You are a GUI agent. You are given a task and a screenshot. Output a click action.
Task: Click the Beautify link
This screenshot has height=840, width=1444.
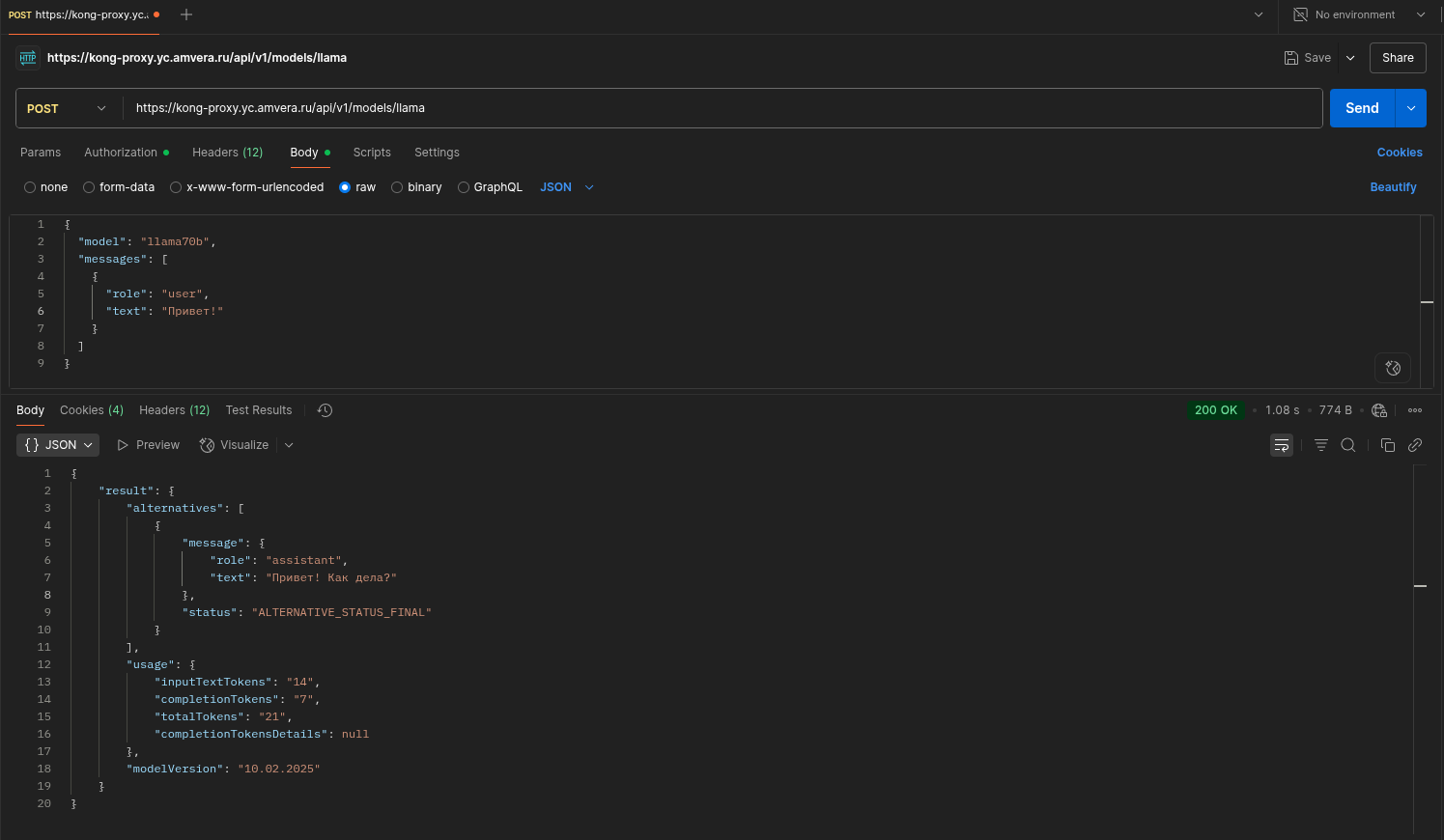pos(1393,187)
